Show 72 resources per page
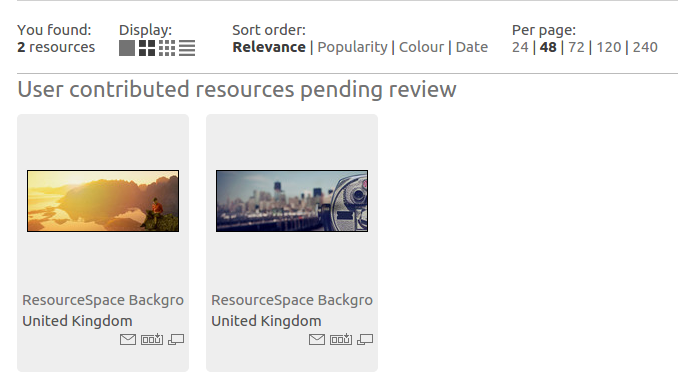This screenshot has height=379, width=678. 576,47
